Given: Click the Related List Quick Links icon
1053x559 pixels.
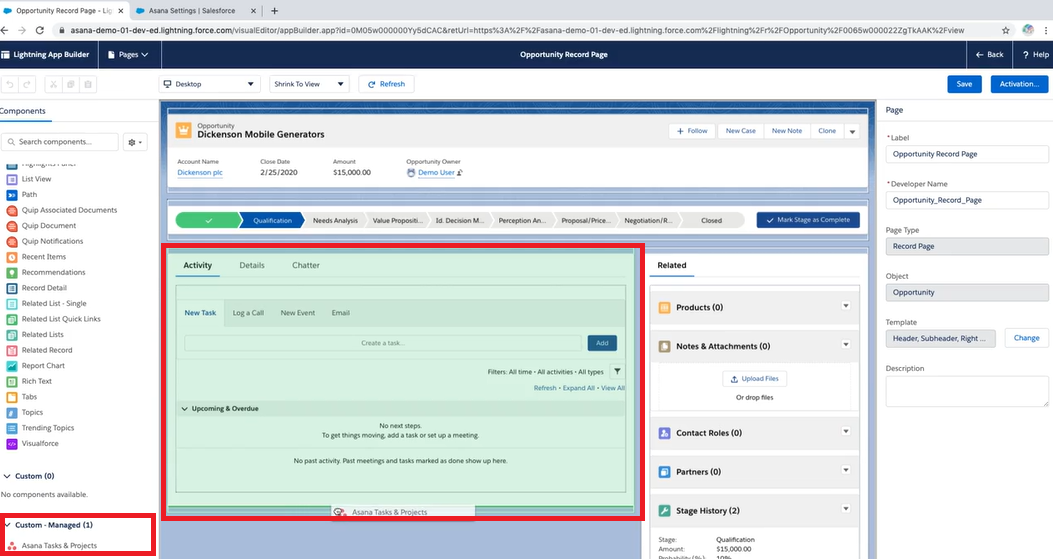Looking at the screenshot, I should click(x=11, y=319).
